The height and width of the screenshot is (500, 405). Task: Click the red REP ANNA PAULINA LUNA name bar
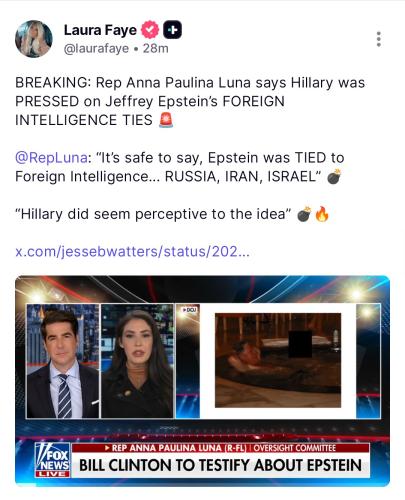pyautogui.click(x=220, y=448)
